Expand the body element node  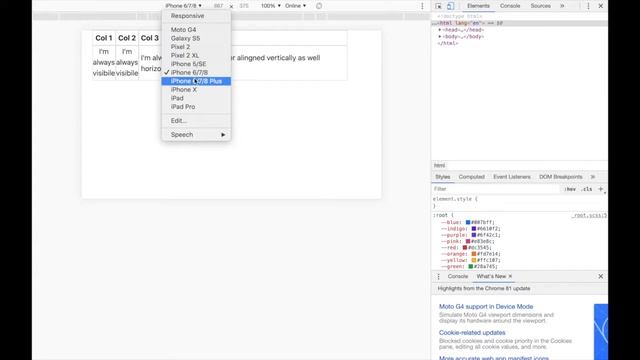(440, 36)
